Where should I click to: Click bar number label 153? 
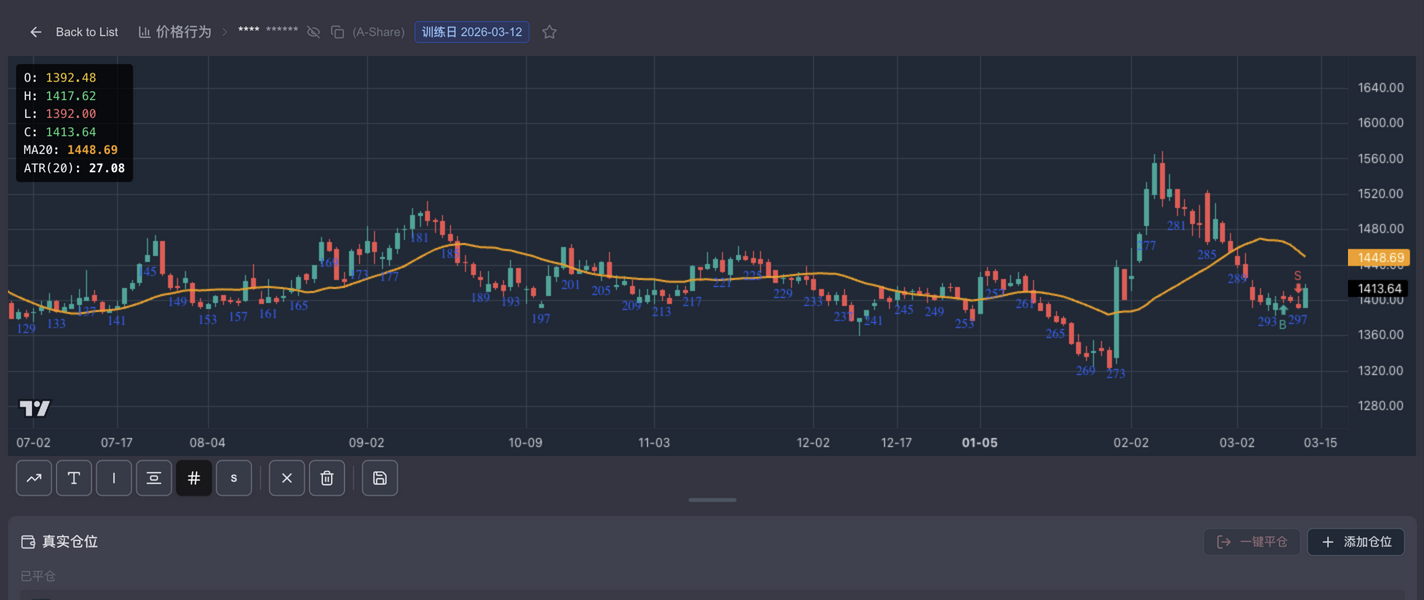tap(207, 320)
